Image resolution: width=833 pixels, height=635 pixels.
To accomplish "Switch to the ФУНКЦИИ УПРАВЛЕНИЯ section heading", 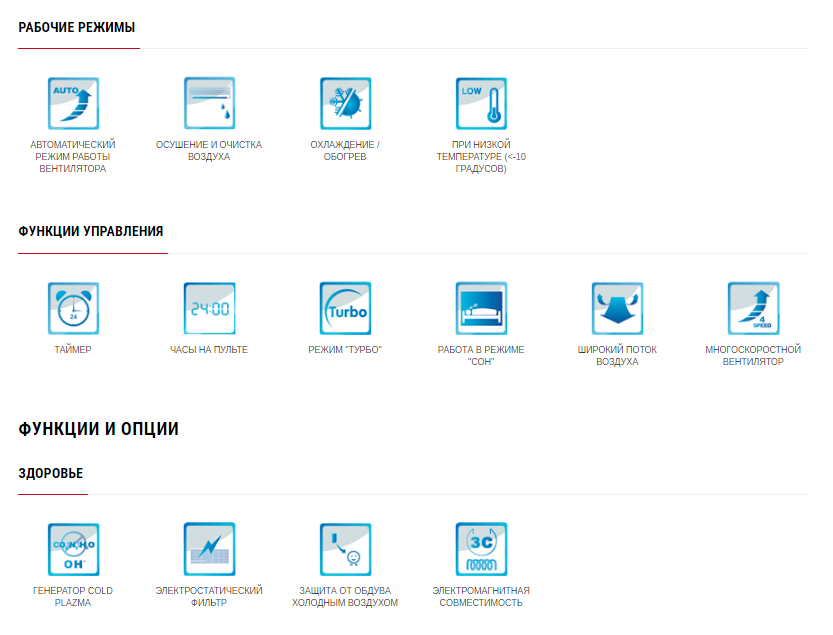I will [91, 231].
